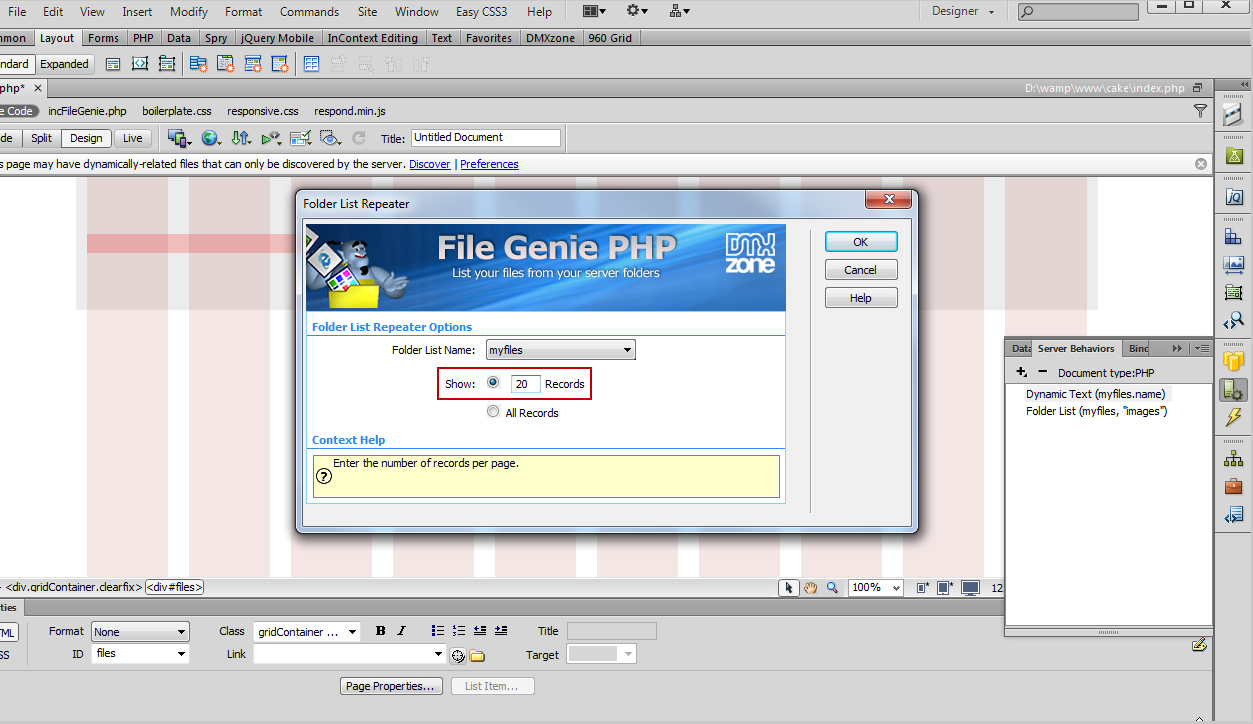
Task: Open the Layout menu dropdown in menu bar
Action: click(594, 11)
